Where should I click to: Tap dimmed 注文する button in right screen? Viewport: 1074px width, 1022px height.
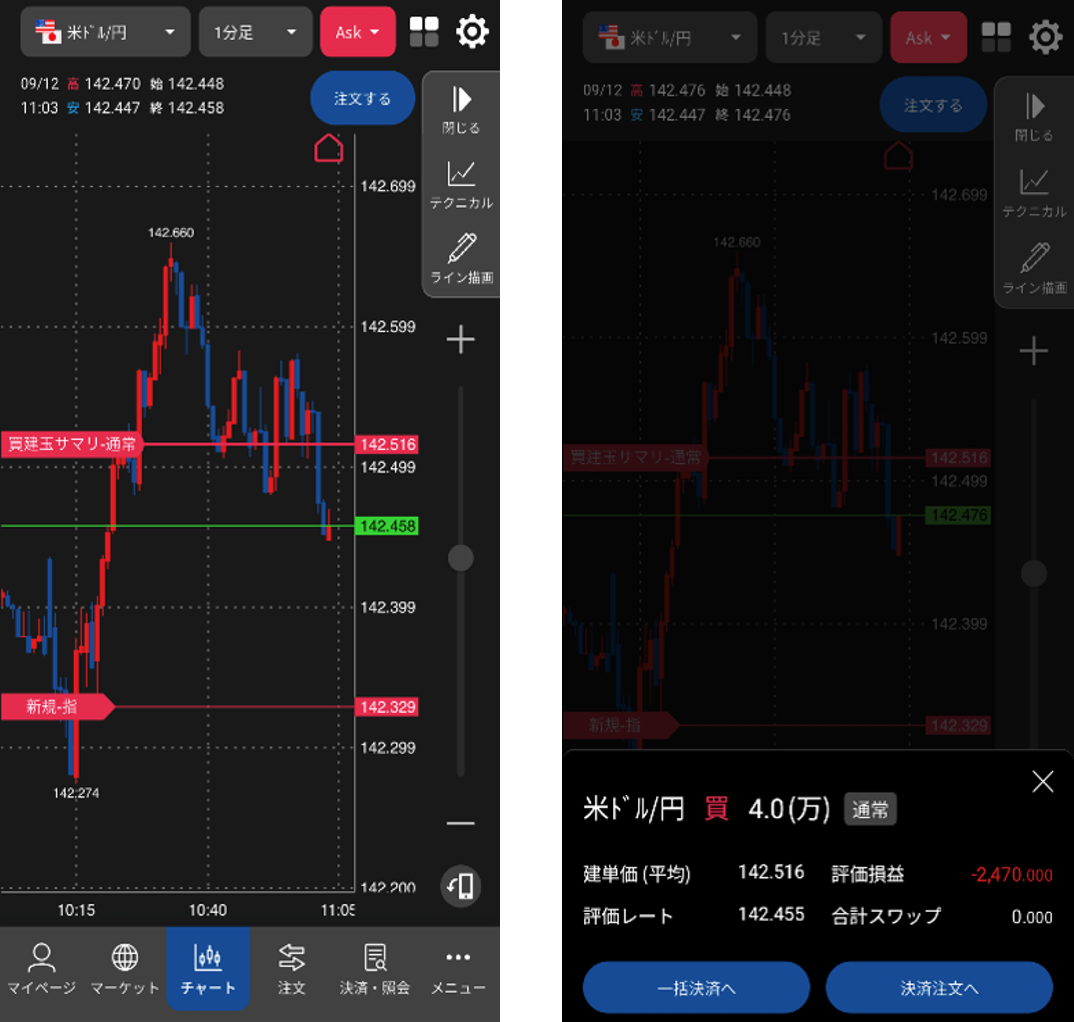pyautogui.click(x=933, y=105)
